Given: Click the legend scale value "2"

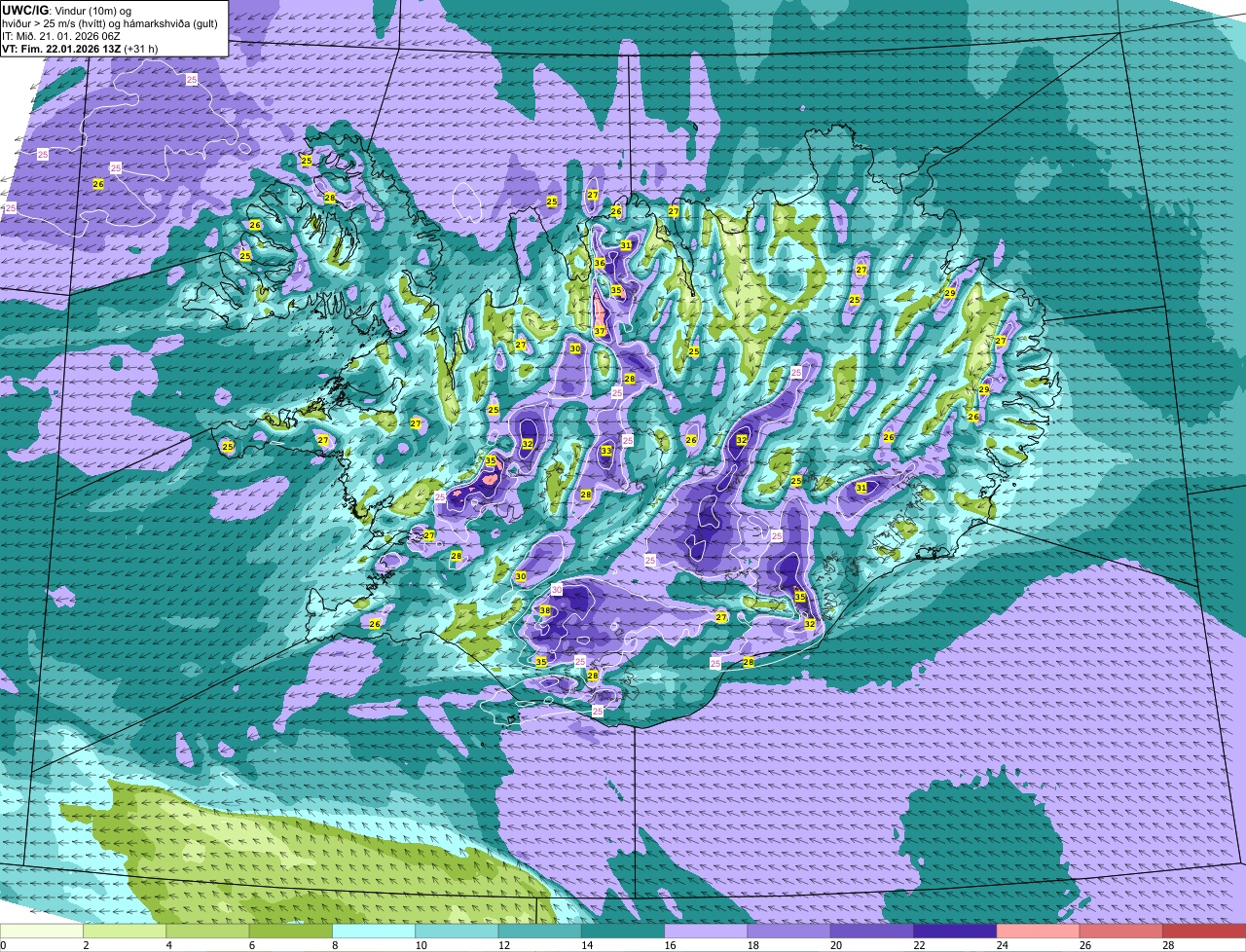Looking at the screenshot, I should 86,945.
